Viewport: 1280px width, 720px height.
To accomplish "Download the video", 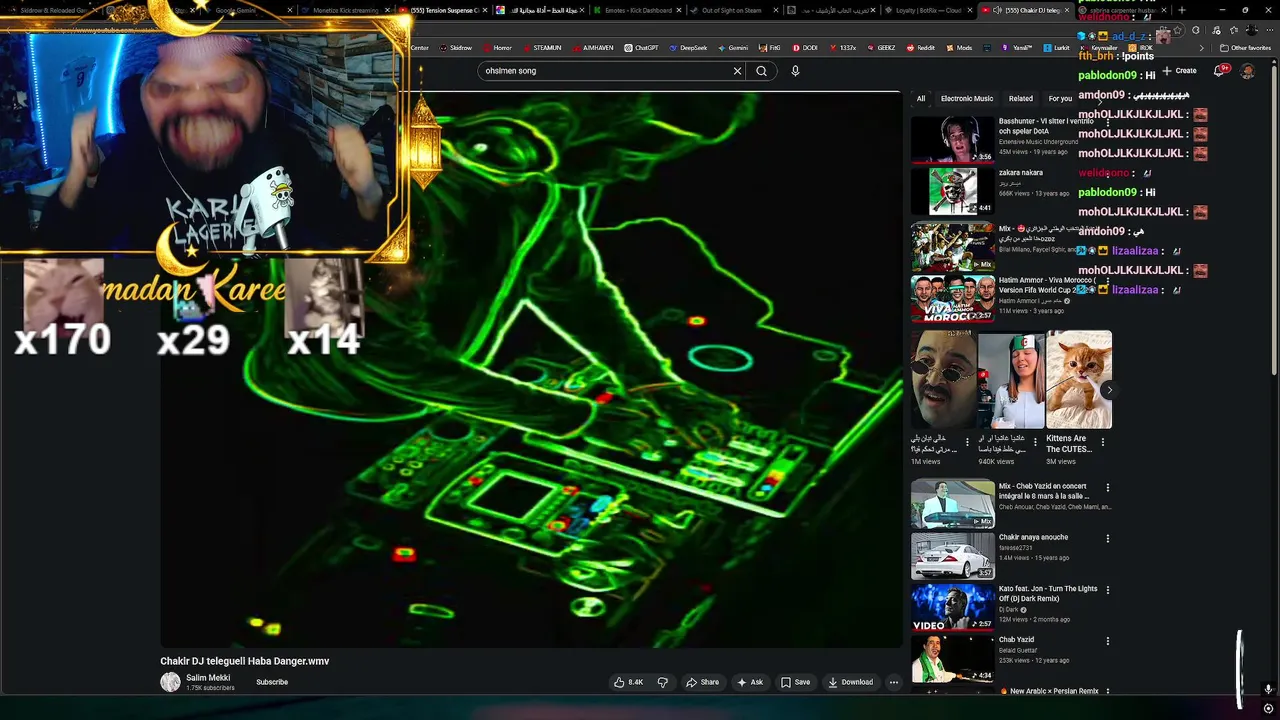I will (850, 682).
